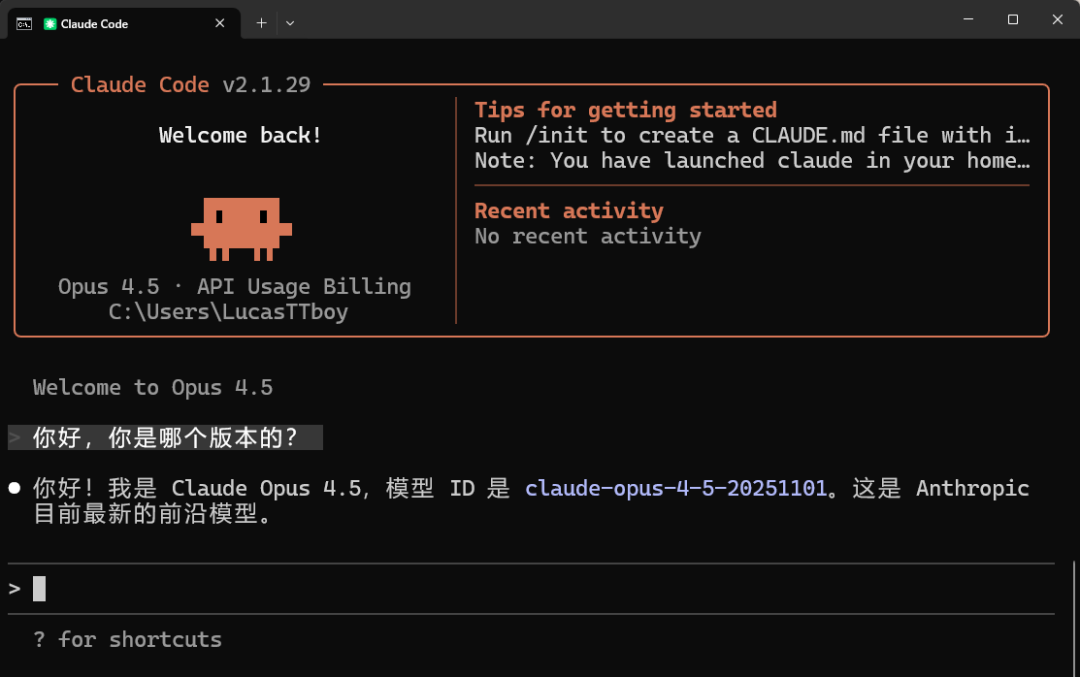Viewport: 1080px width, 677px height.
Task: Click the terminal profile icon in tab
Action: tap(24, 23)
